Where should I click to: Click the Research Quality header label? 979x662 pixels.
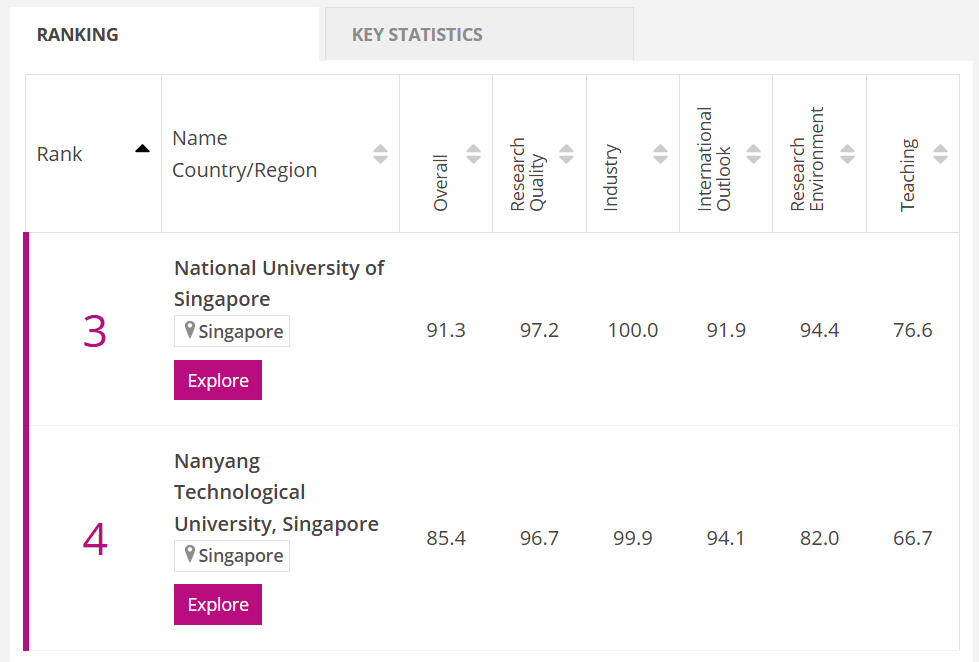(528, 174)
